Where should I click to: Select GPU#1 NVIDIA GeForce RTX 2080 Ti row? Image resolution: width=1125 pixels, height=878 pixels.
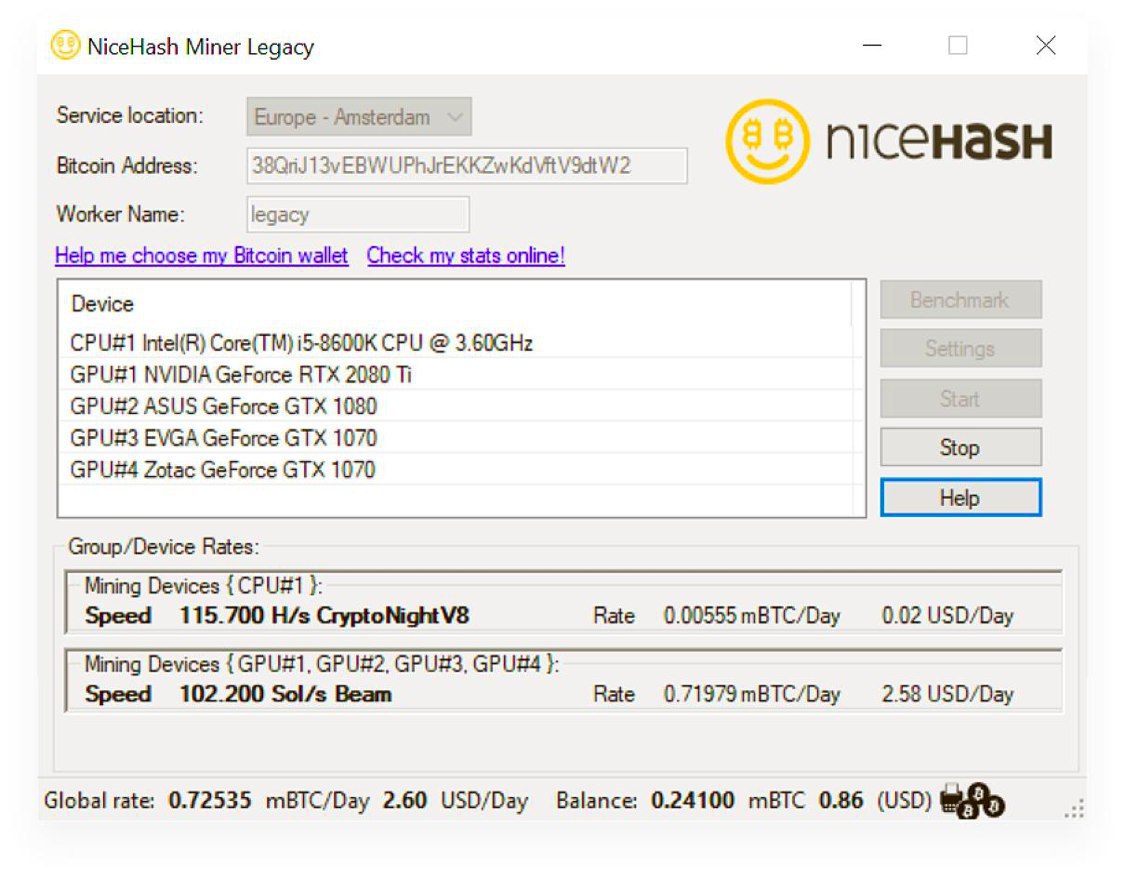click(x=459, y=374)
